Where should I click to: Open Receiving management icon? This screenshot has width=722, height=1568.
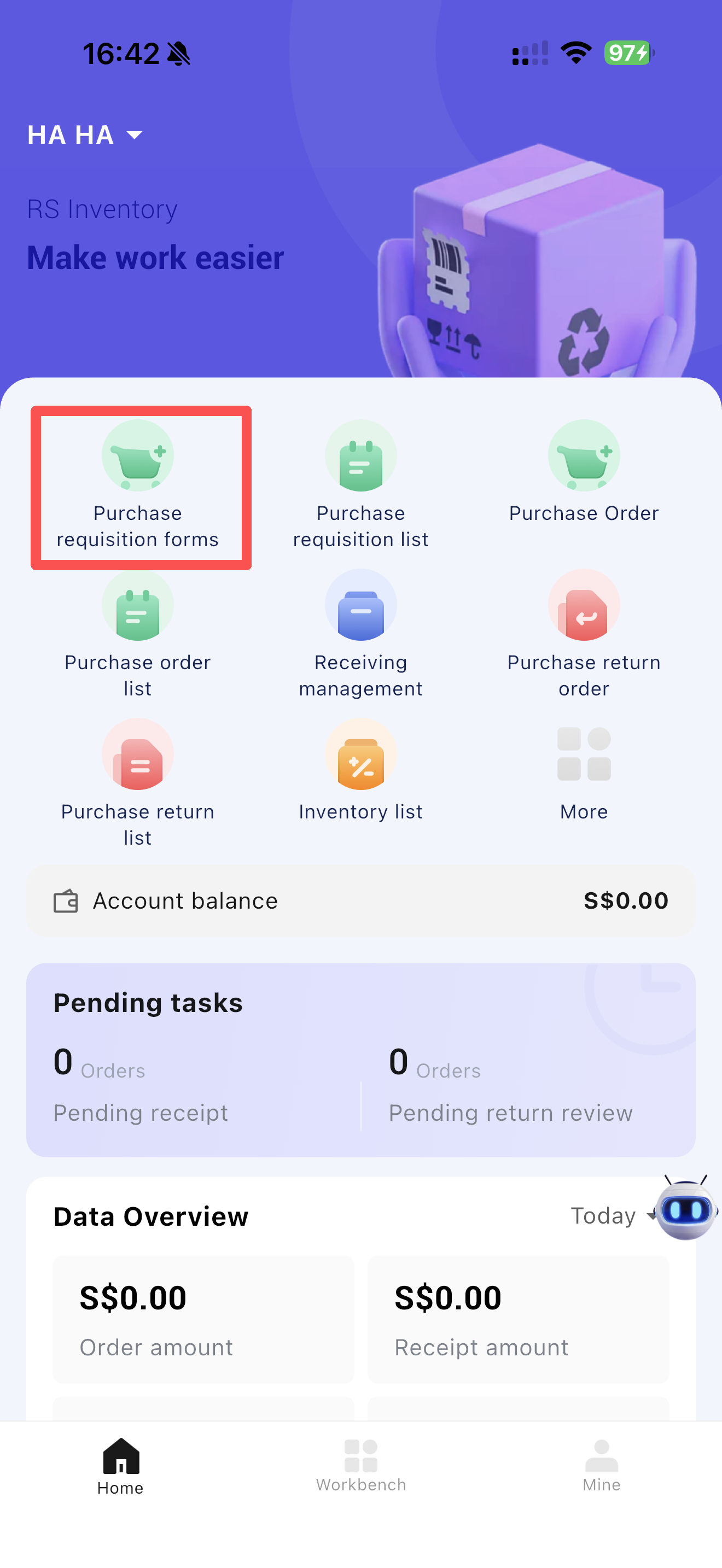click(360, 605)
